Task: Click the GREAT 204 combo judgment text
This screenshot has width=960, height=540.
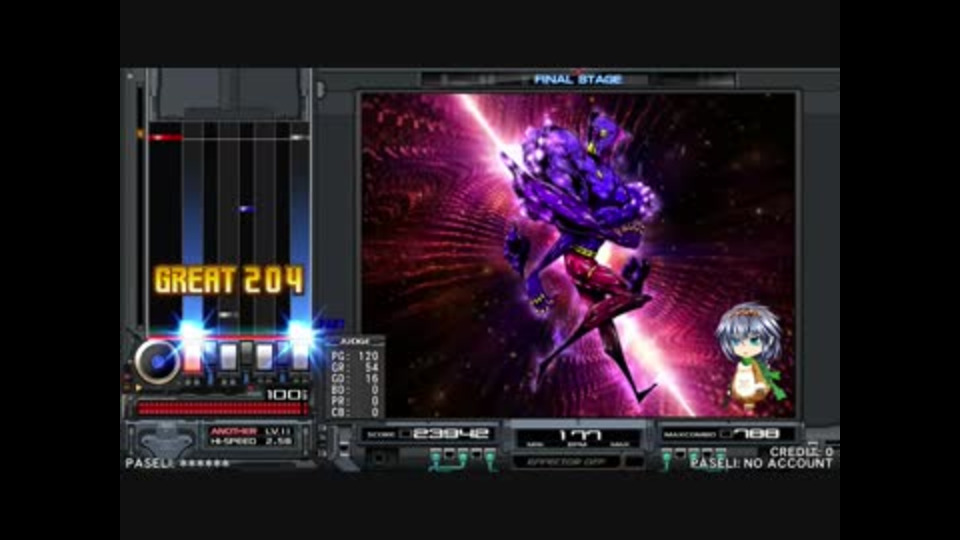Action: tap(228, 280)
